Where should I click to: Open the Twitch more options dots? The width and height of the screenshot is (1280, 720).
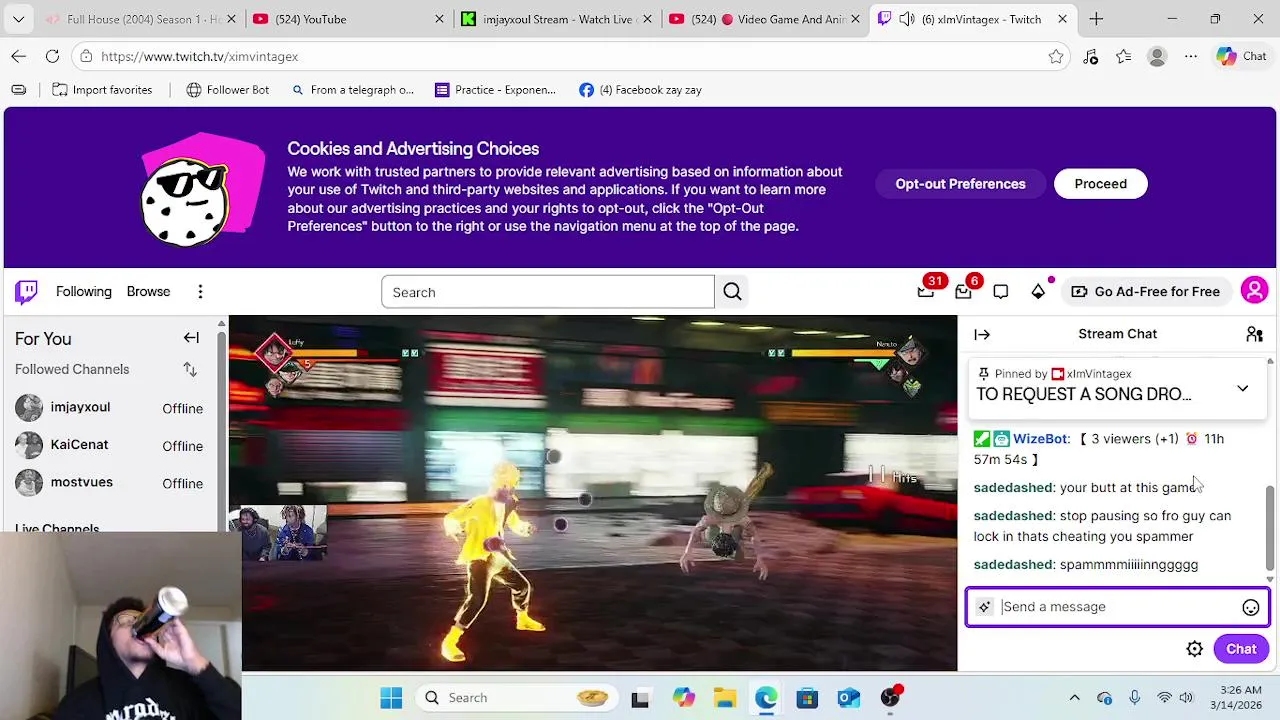[200, 292]
